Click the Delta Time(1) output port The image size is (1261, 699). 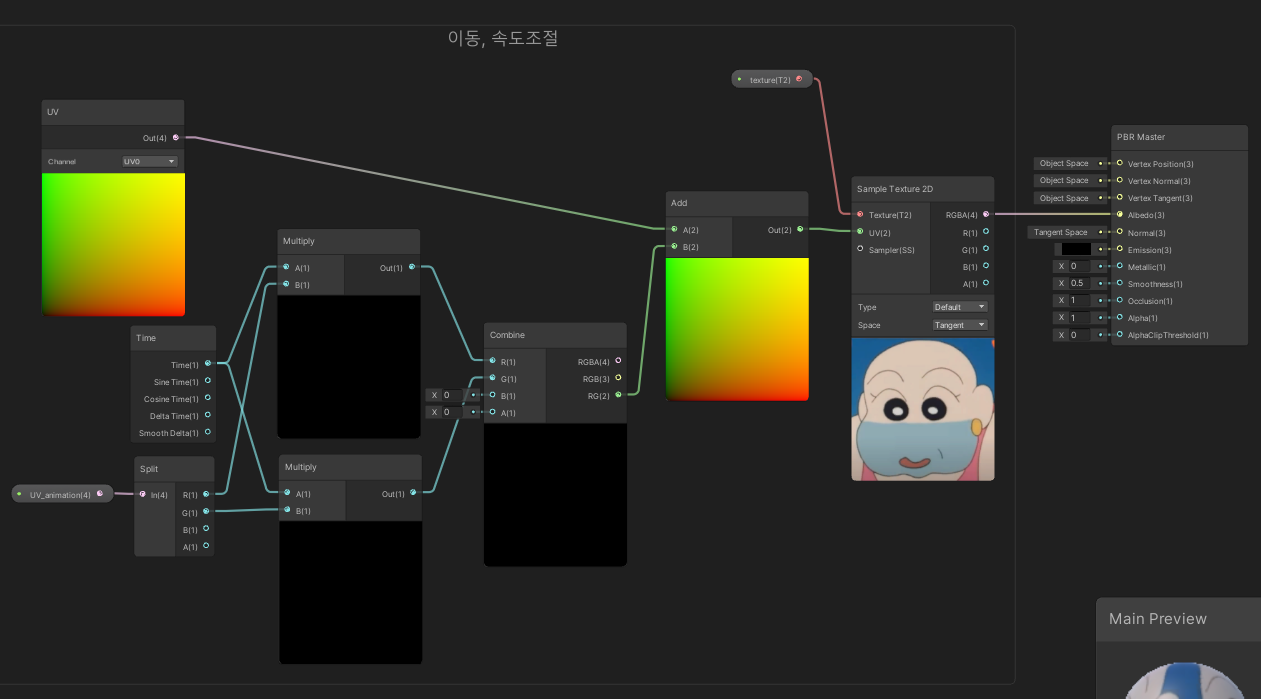coord(208,415)
